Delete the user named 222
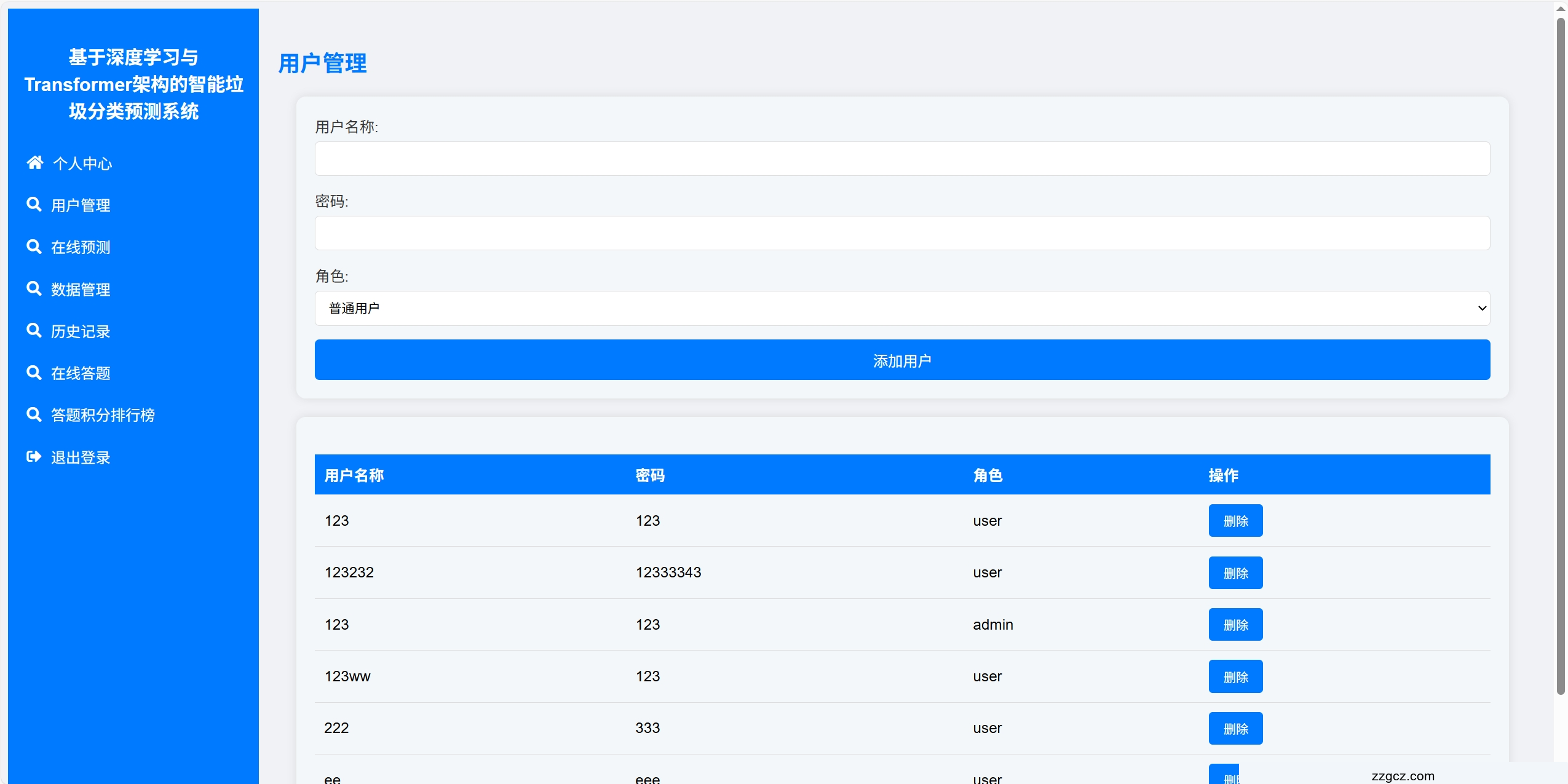This screenshot has height=784, width=1568. [x=1235, y=729]
